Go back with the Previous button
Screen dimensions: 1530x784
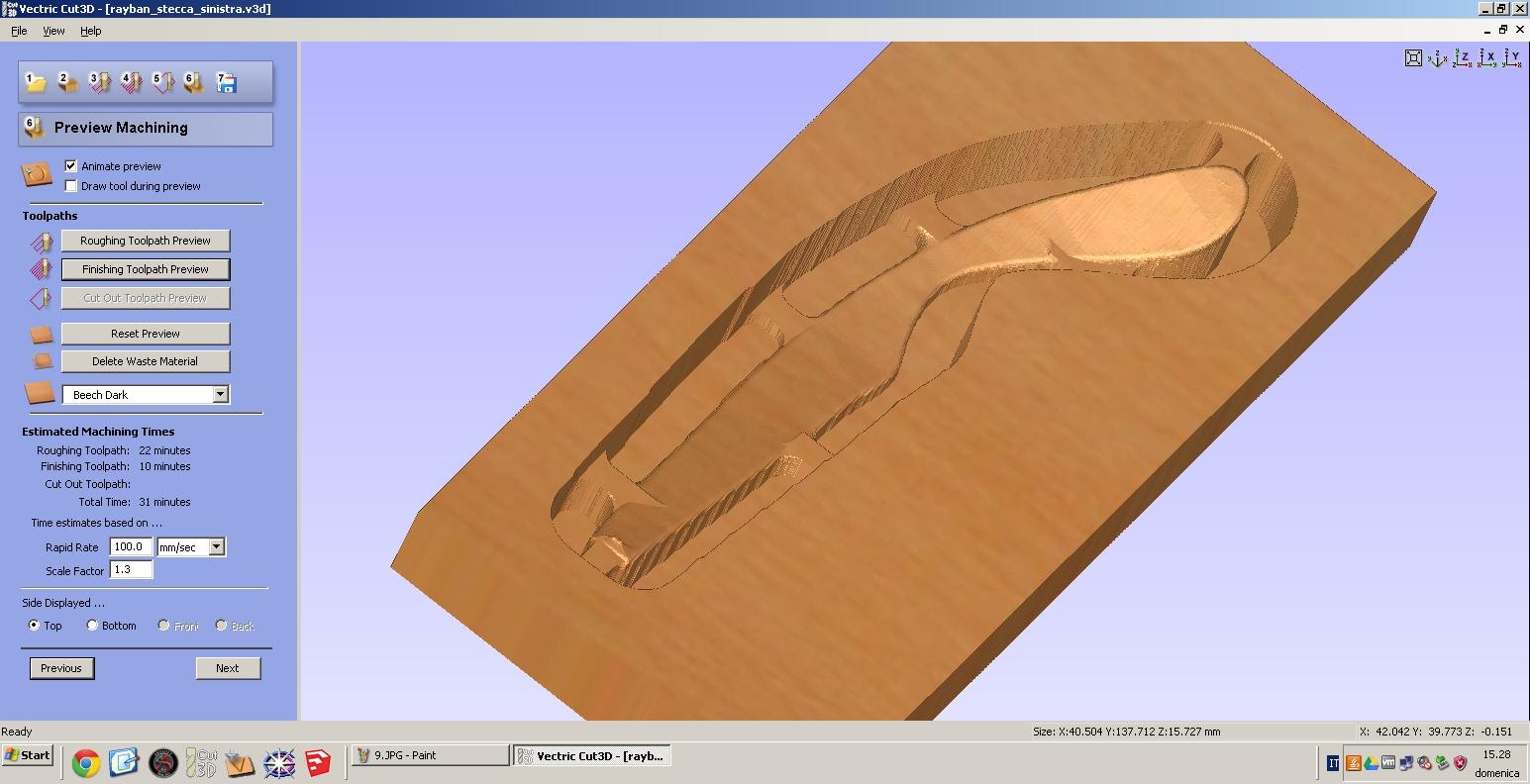pyautogui.click(x=61, y=668)
